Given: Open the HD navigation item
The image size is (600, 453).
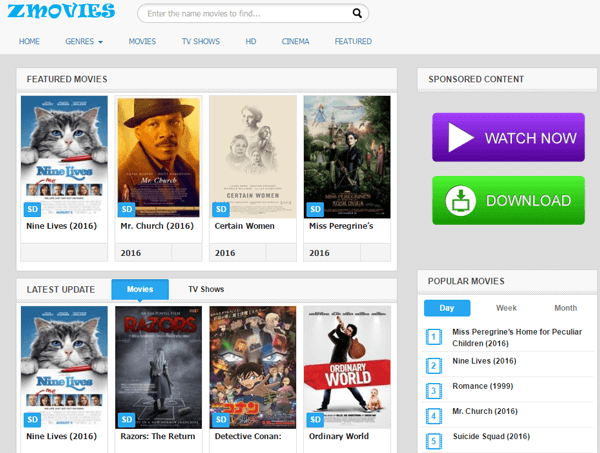Looking at the screenshot, I should coord(251,41).
